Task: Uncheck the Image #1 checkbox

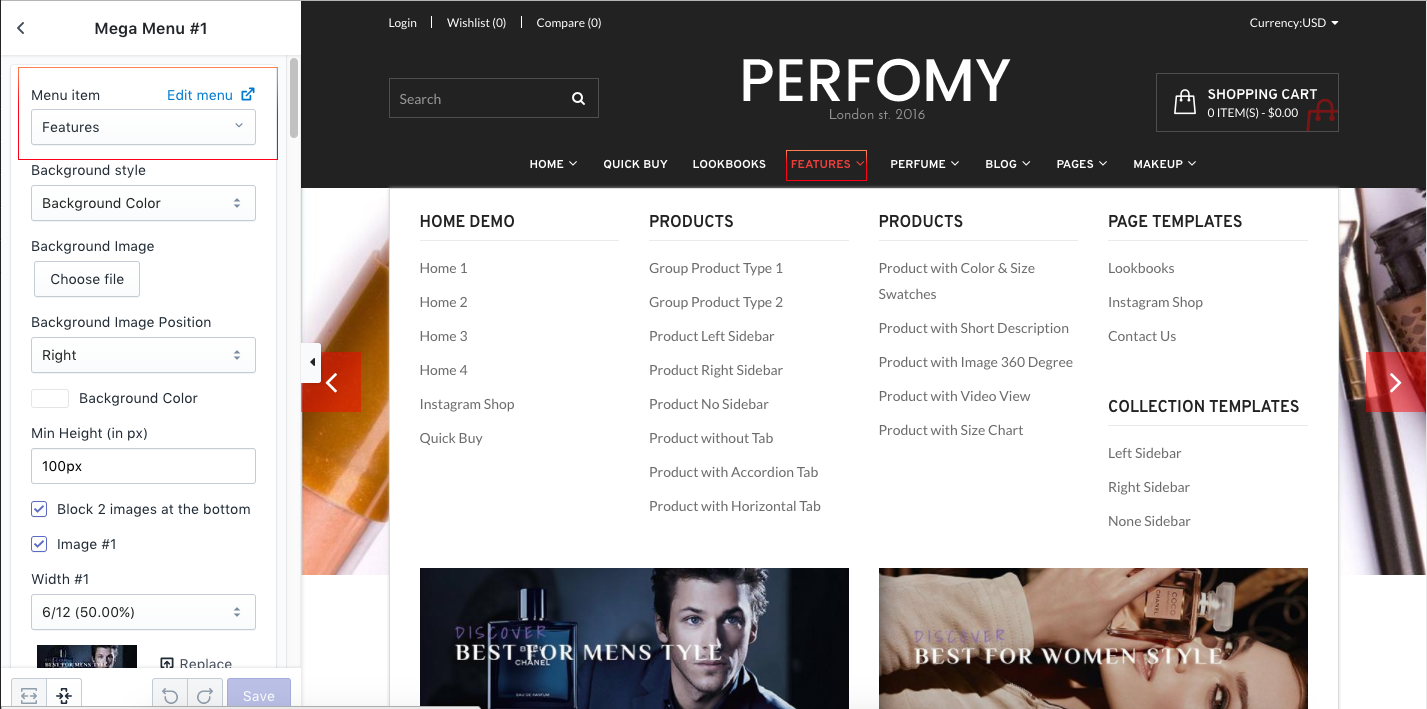Action: click(39, 544)
